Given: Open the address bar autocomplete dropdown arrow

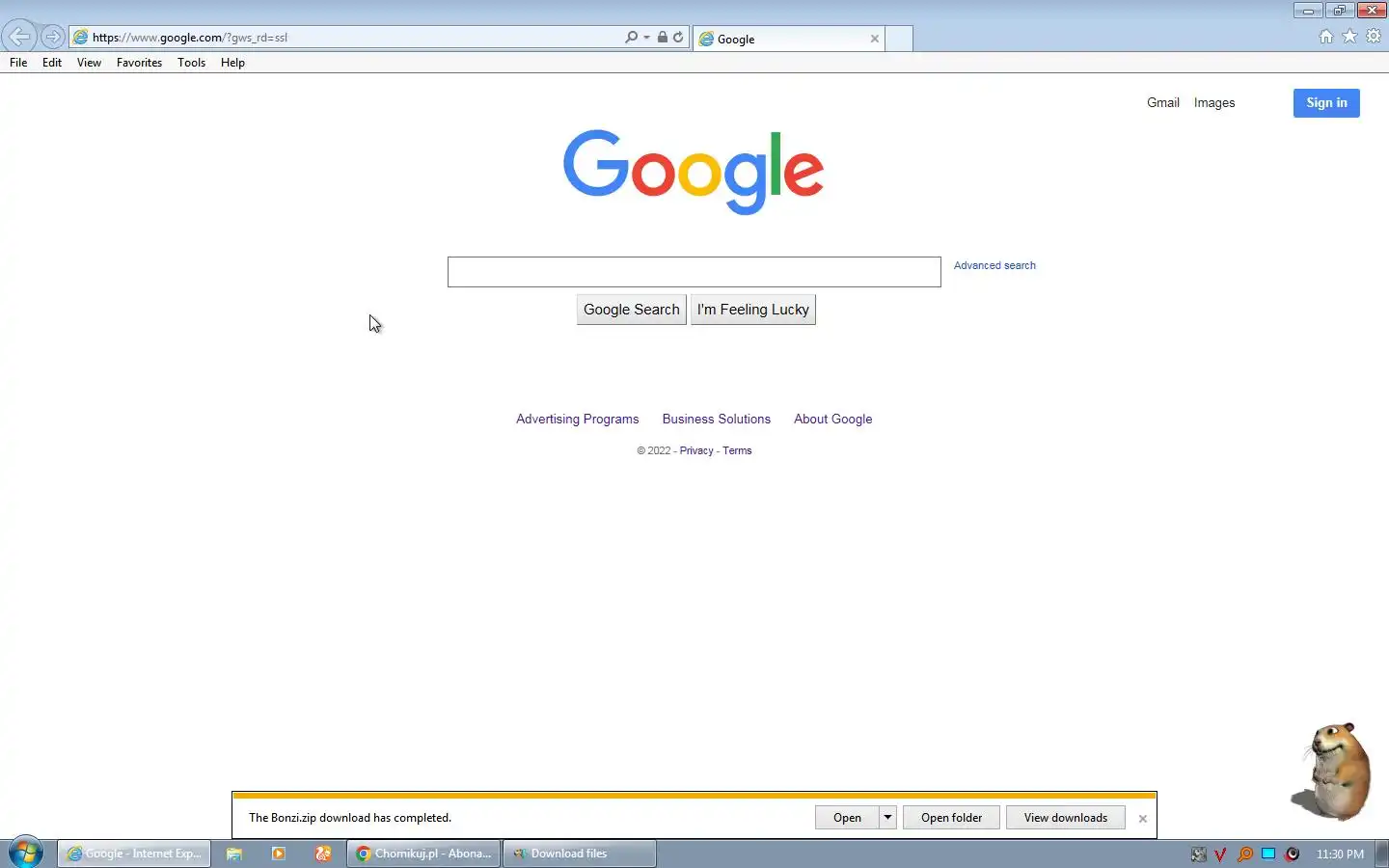Looking at the screenshot, I should click(646, 38).
